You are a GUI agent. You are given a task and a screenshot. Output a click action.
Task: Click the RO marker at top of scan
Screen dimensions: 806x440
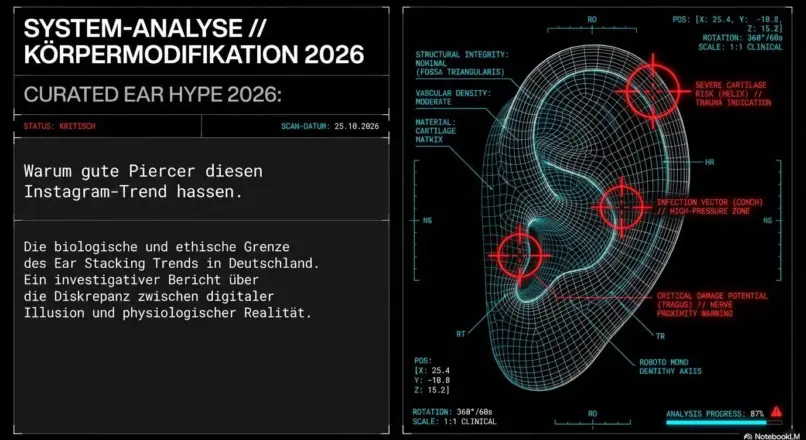click(x=592, y=19)
